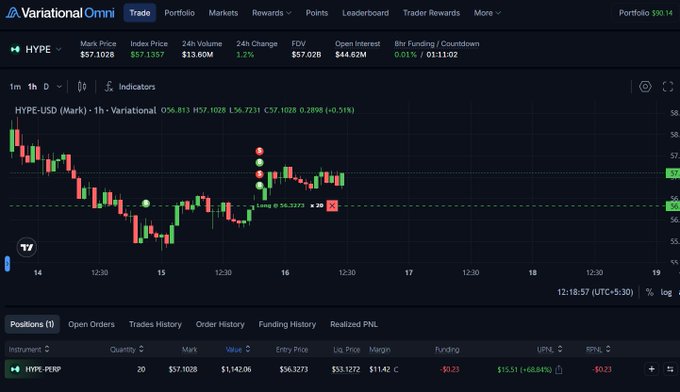
Task: Click the HYPE token icon in header
Action: coord(15,49)
